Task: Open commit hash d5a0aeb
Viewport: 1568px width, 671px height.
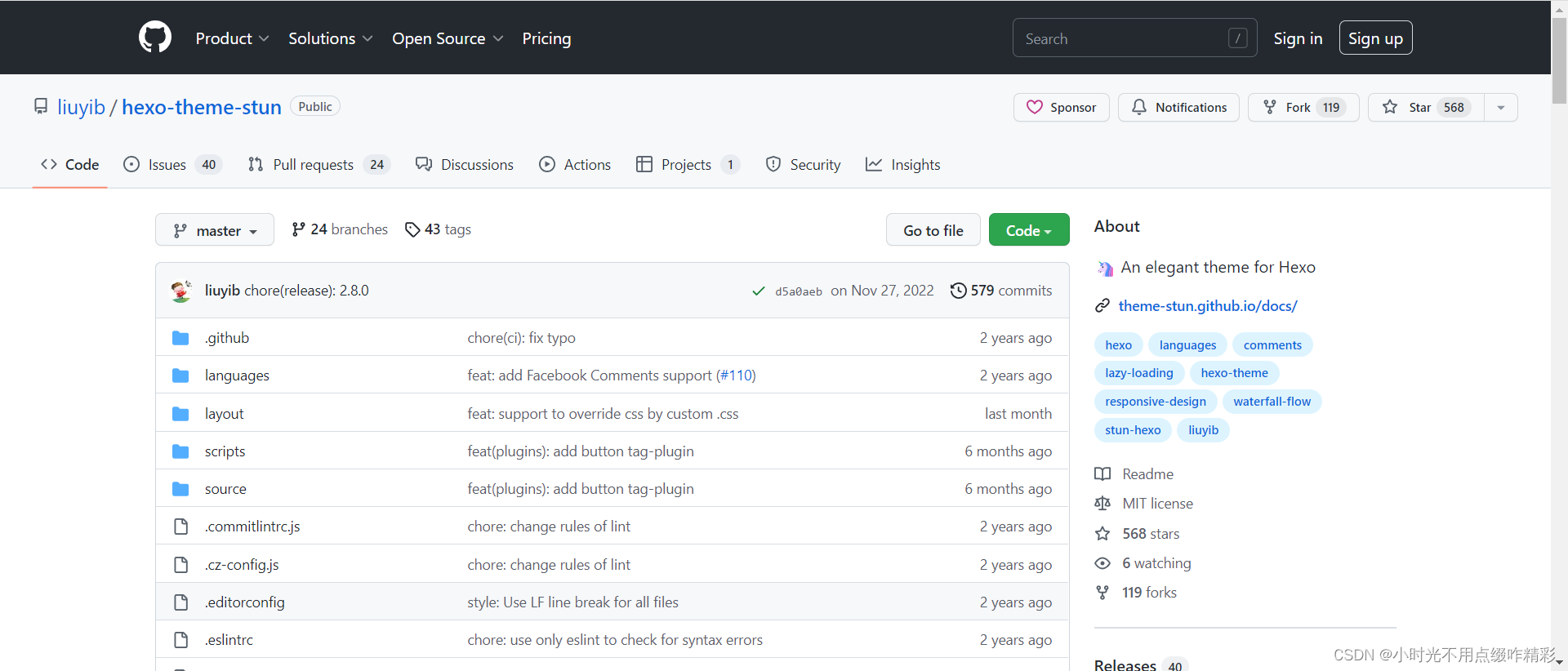Action: tap(799, 291)
